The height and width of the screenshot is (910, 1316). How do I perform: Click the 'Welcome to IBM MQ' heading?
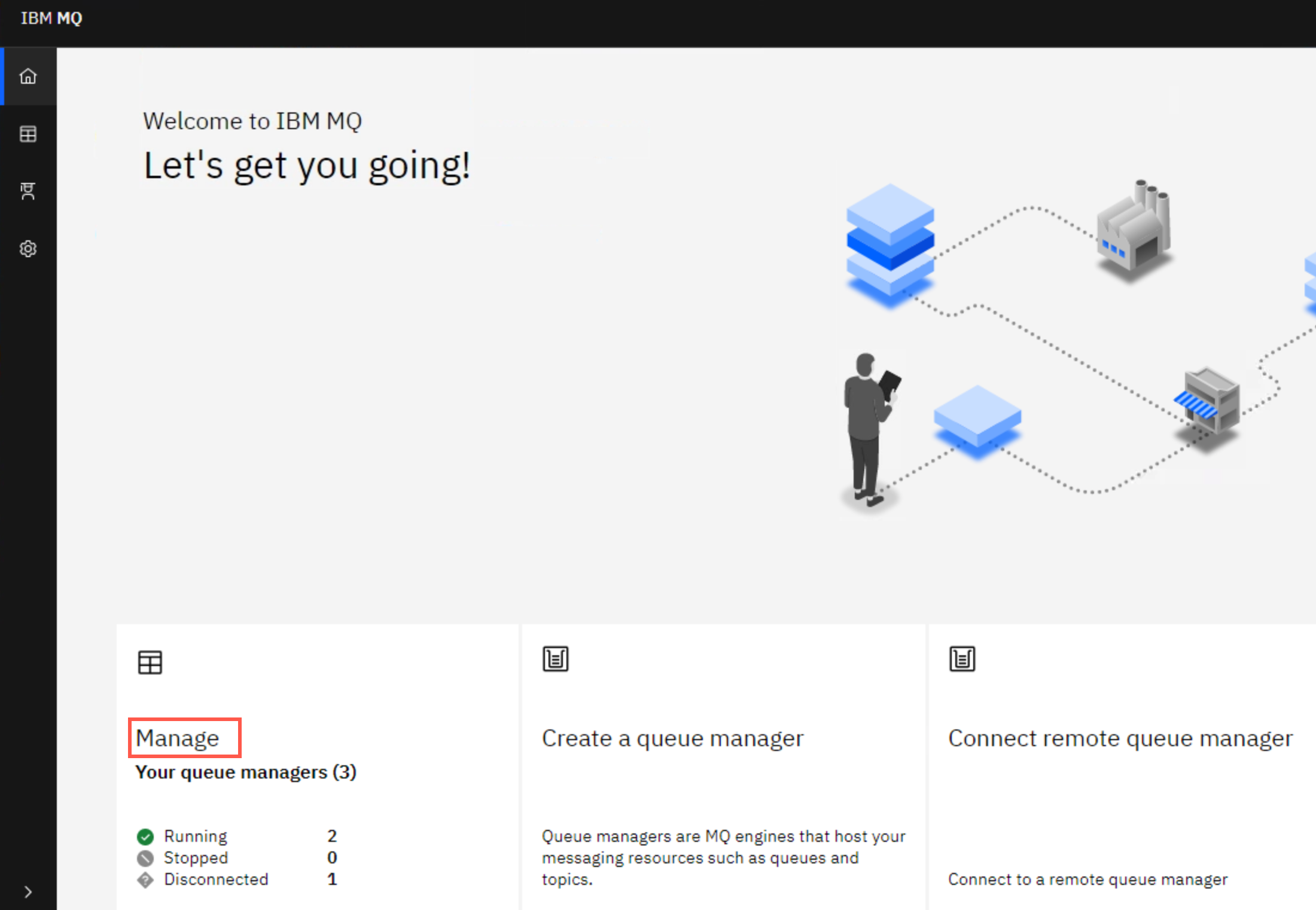[252, 121]
